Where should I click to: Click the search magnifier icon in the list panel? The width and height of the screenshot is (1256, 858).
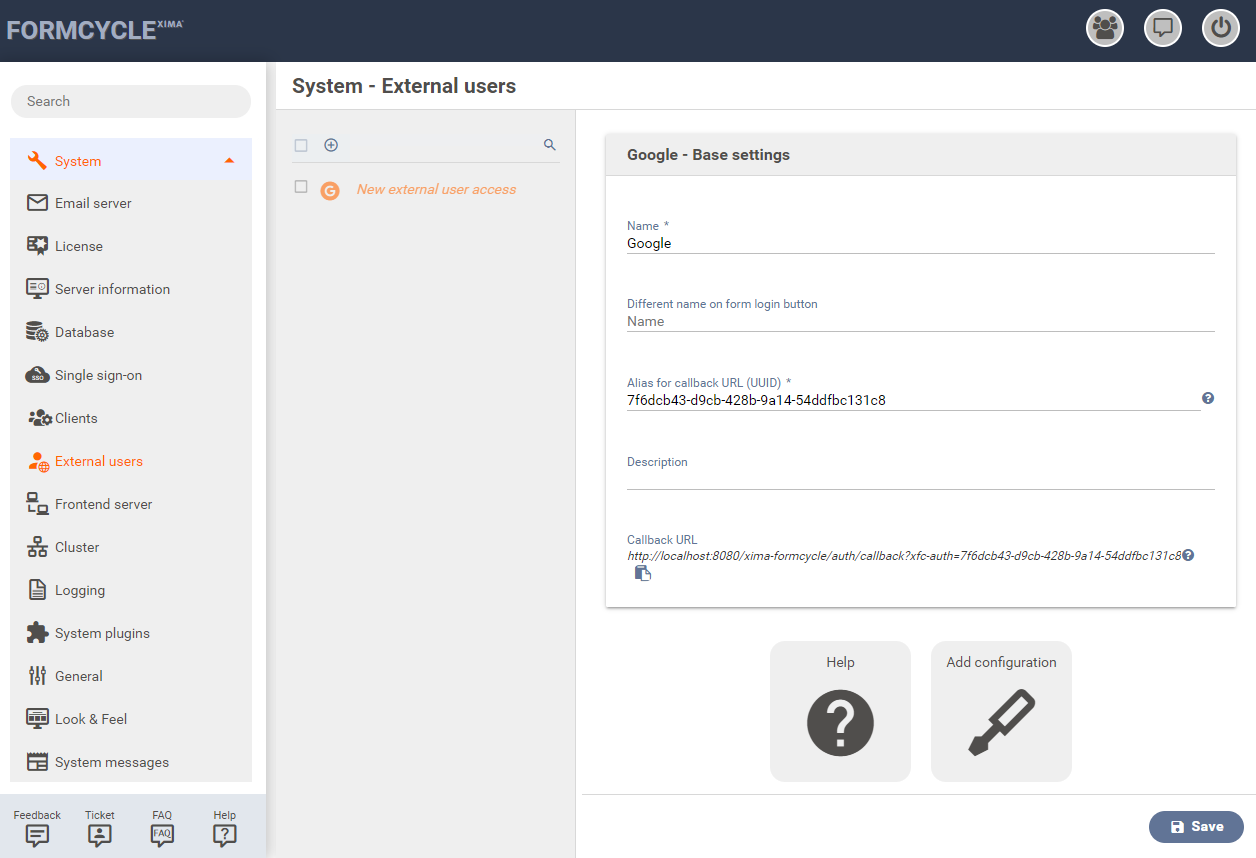[549, 145]
